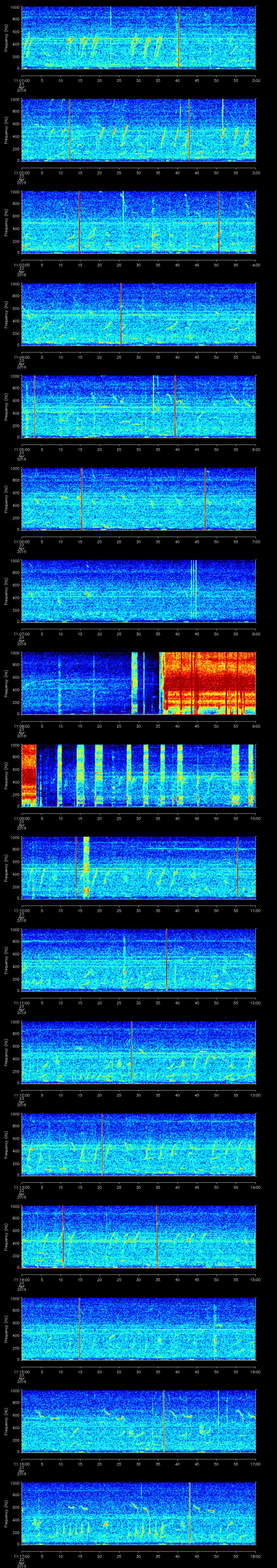
Task: Click the 11:16:00 time label
Action: (x=21, y=1464)
